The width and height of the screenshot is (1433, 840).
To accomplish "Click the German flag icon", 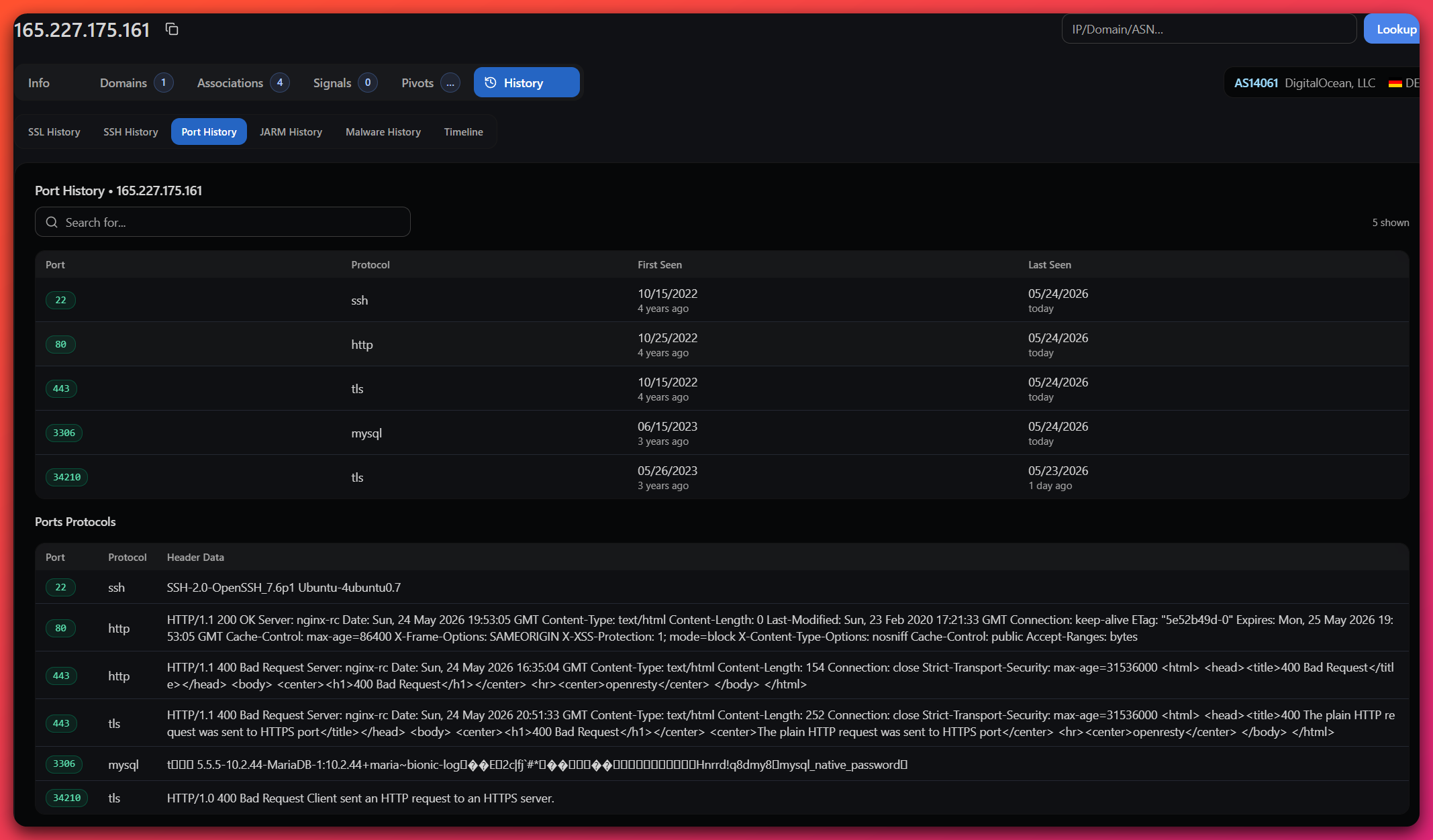I will (1395, 83).
